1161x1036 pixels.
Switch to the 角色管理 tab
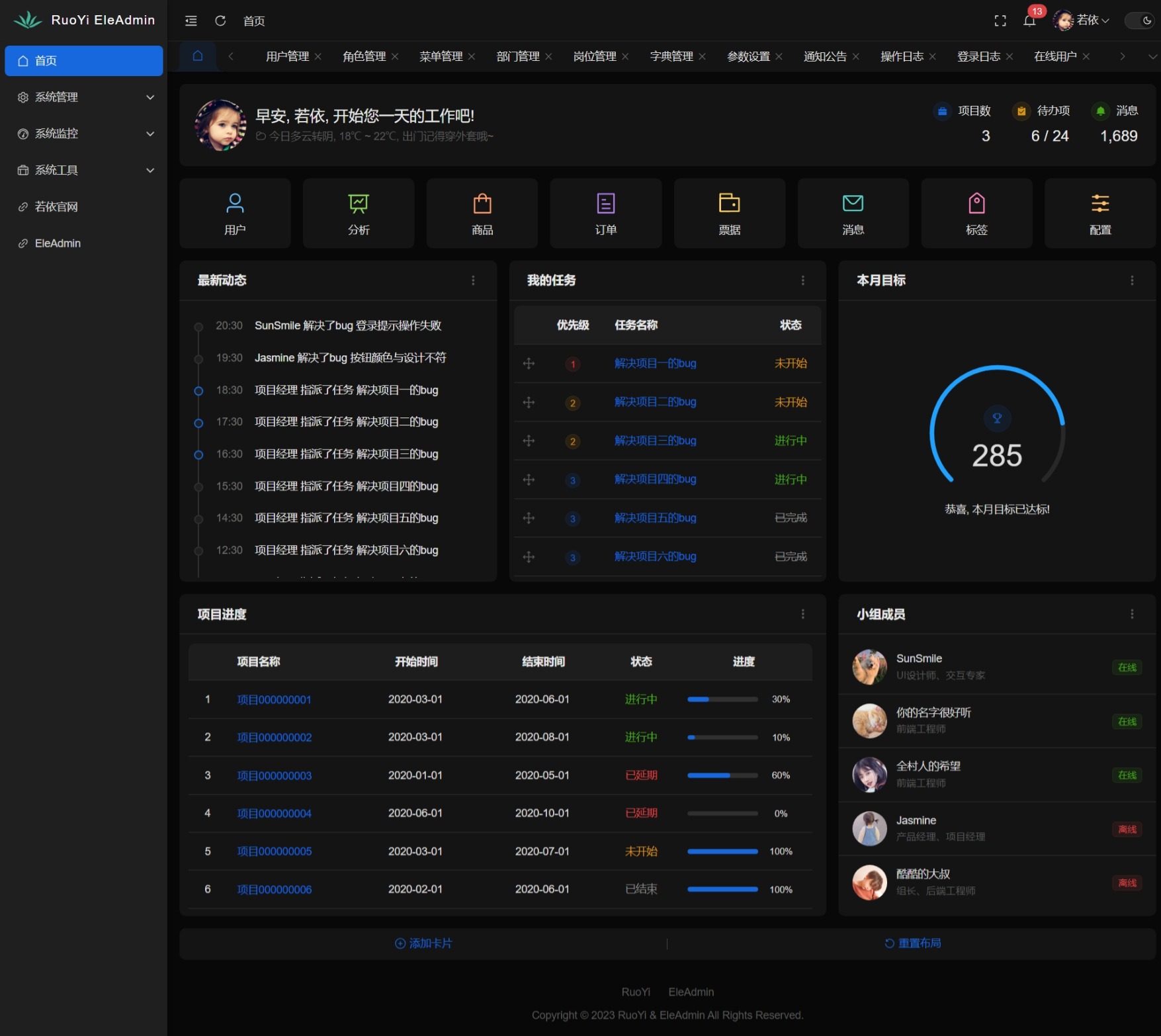pos(365,56)
